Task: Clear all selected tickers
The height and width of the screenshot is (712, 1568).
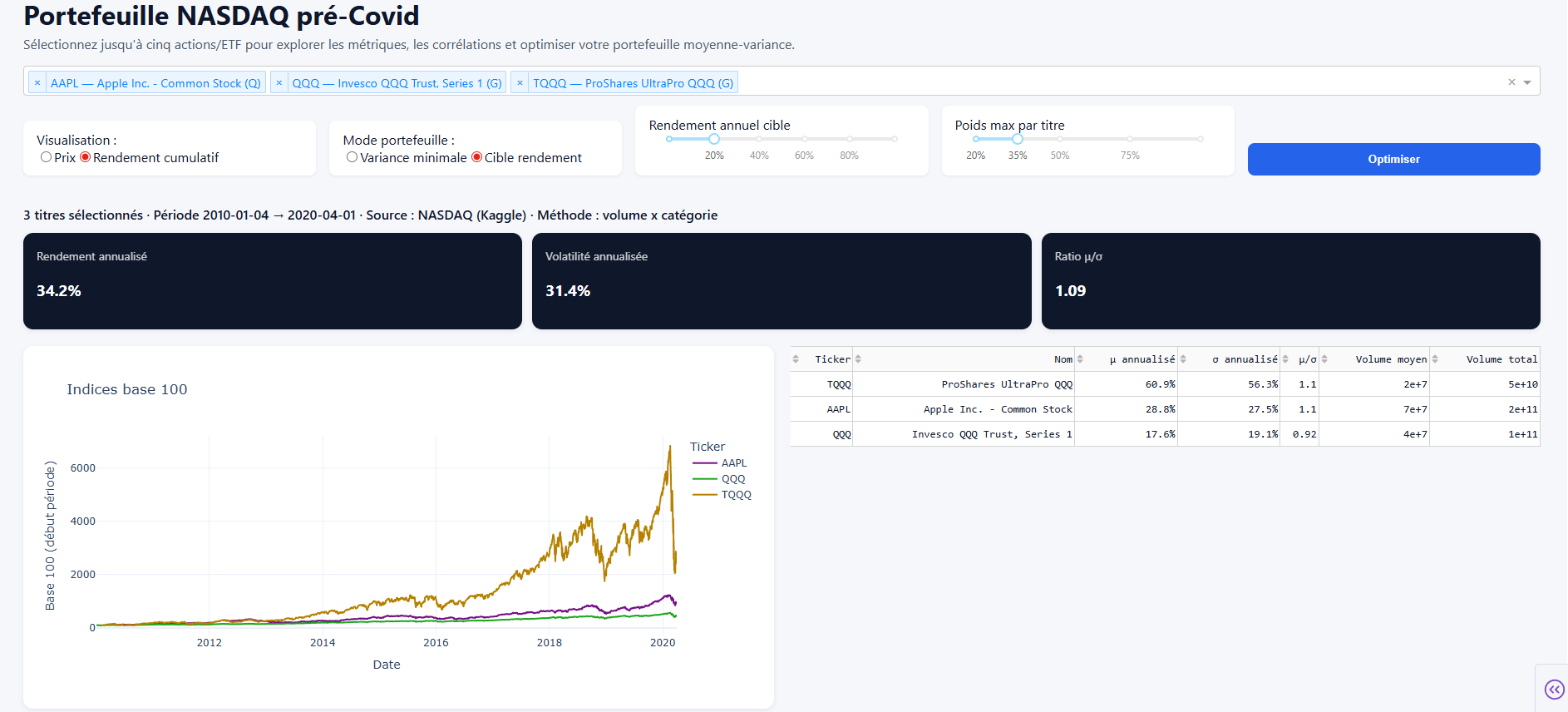Action: (x=1511, y=82)
